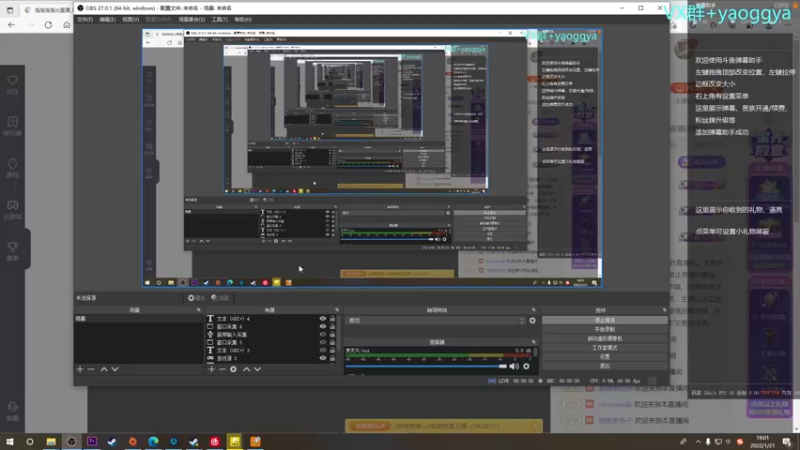Open the 编辑(E) menu

tap(107, 19)
